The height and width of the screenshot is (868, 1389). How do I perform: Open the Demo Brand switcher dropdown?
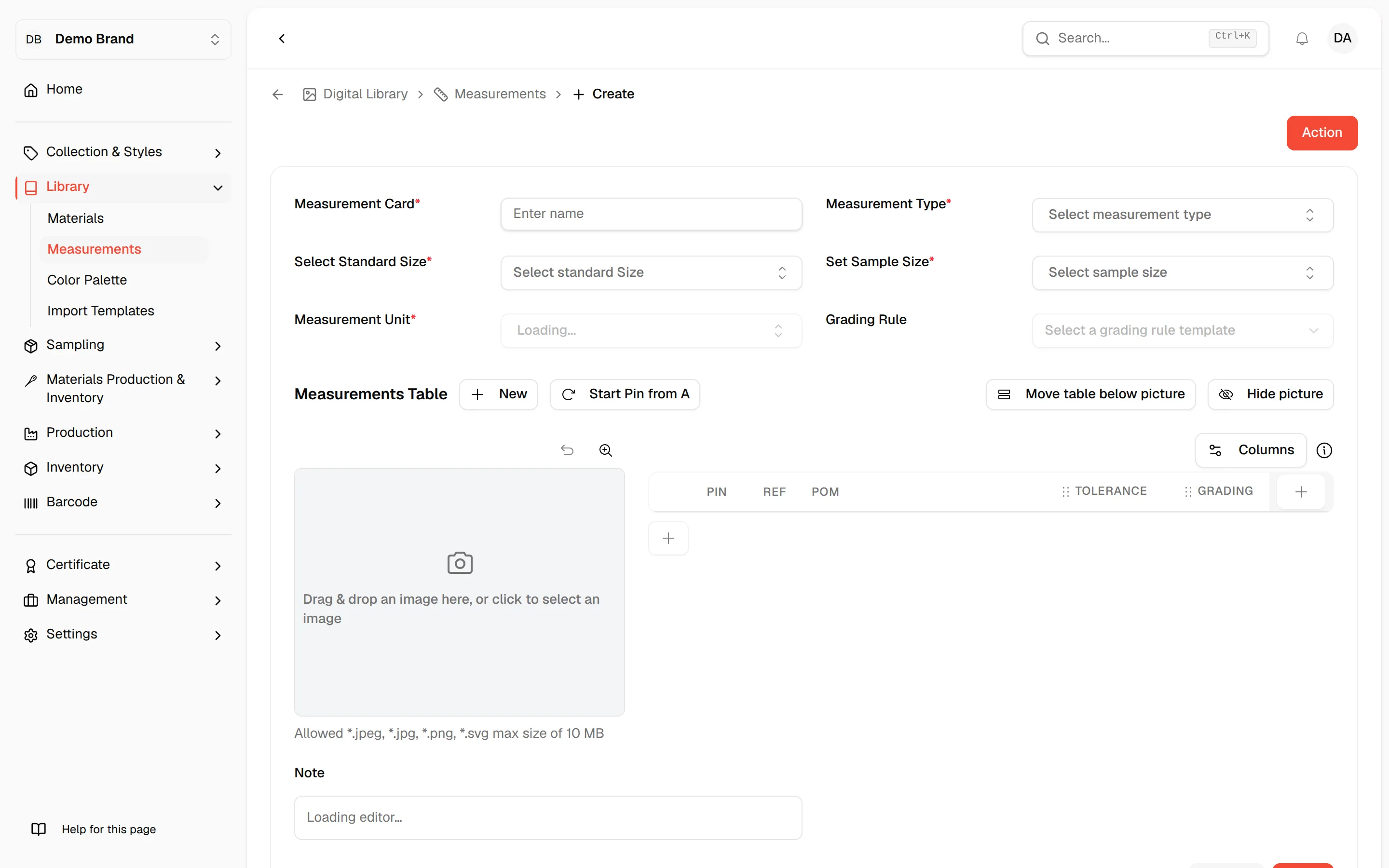coord(123,39)
